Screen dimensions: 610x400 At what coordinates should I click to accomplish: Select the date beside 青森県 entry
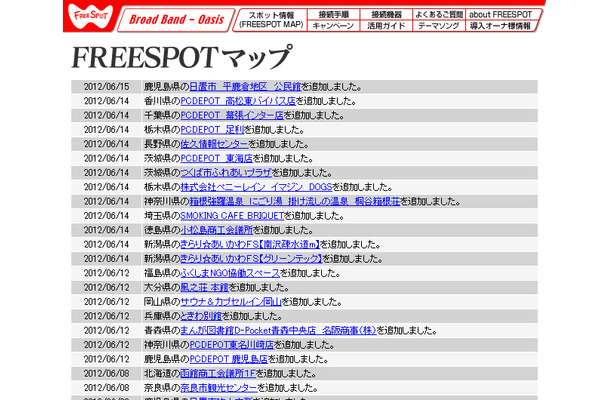(106, 330)
